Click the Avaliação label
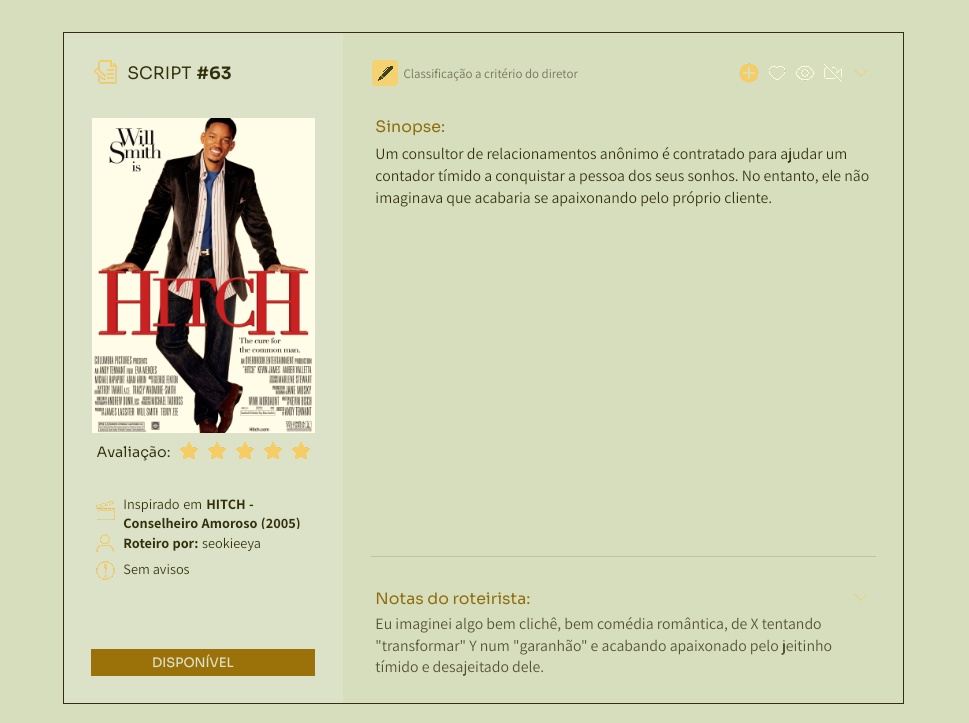 133,452
